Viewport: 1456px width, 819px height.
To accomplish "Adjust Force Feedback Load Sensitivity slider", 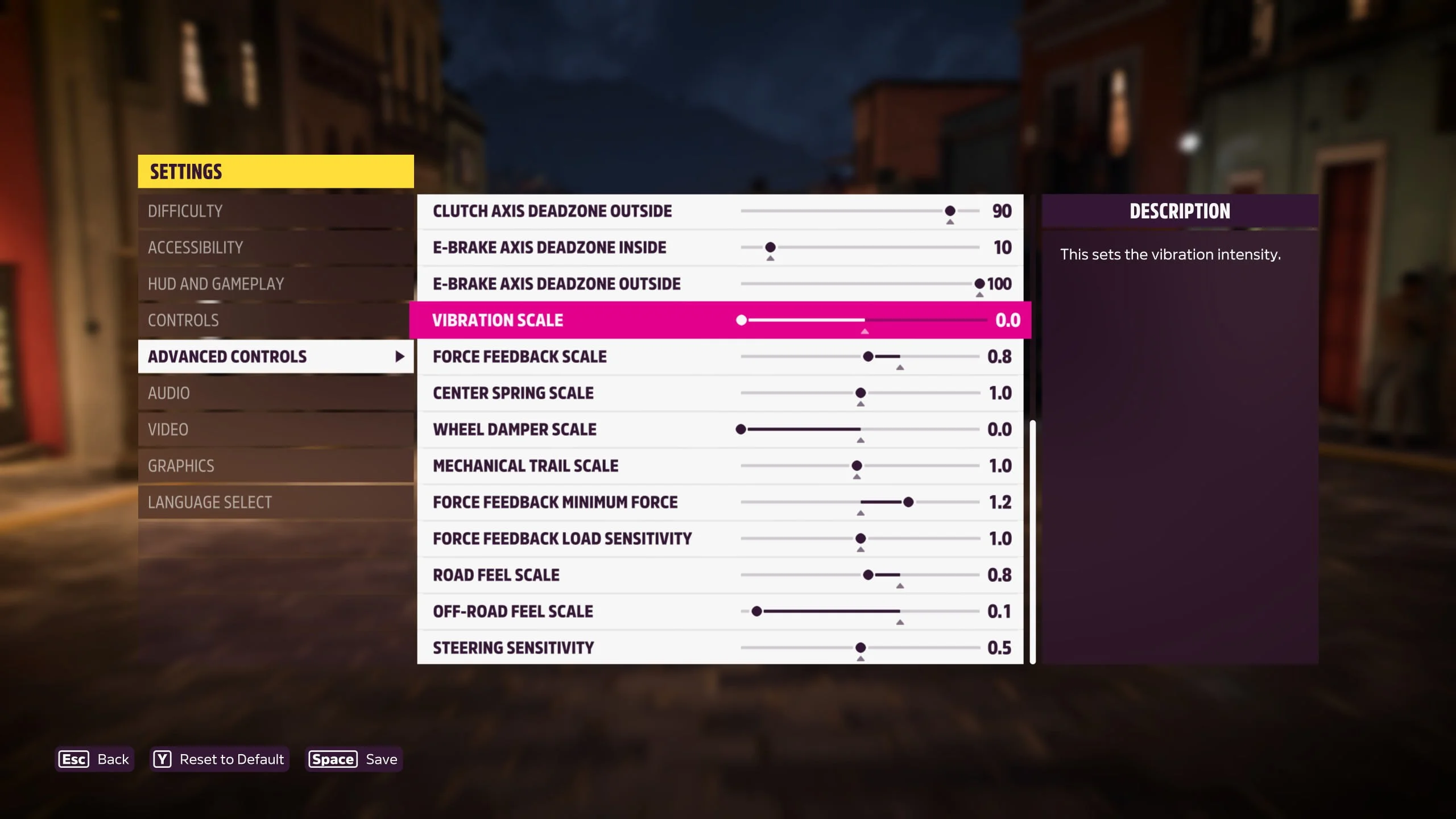I will tap(859, 538).
